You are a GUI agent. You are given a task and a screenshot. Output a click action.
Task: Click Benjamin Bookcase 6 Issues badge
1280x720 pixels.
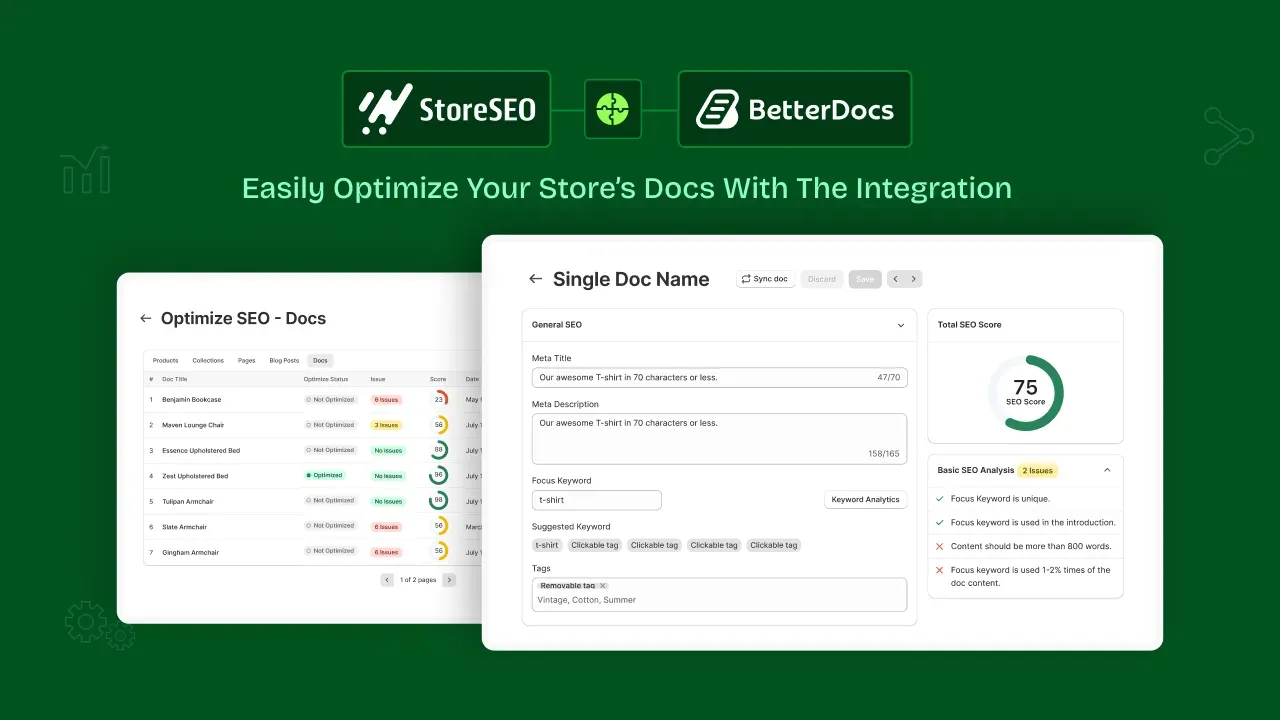(x=386, y=399)
